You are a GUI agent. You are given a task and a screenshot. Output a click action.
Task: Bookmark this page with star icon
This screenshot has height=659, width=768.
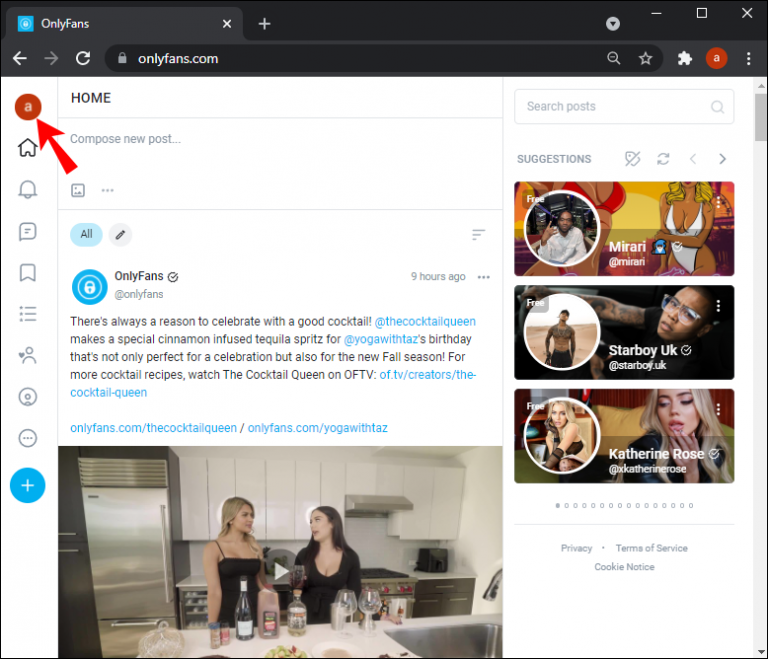pos(645,58)
